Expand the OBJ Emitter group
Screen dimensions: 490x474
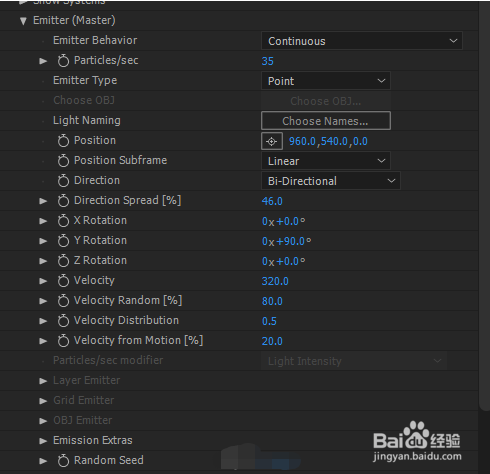(43, 421)
